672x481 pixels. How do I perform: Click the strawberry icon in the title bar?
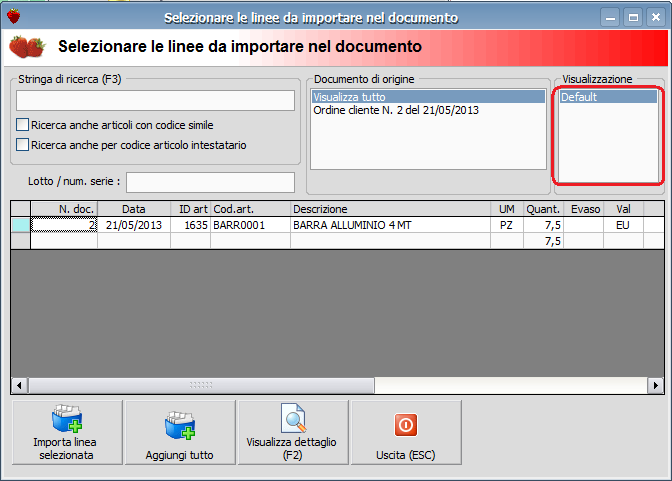14,16
